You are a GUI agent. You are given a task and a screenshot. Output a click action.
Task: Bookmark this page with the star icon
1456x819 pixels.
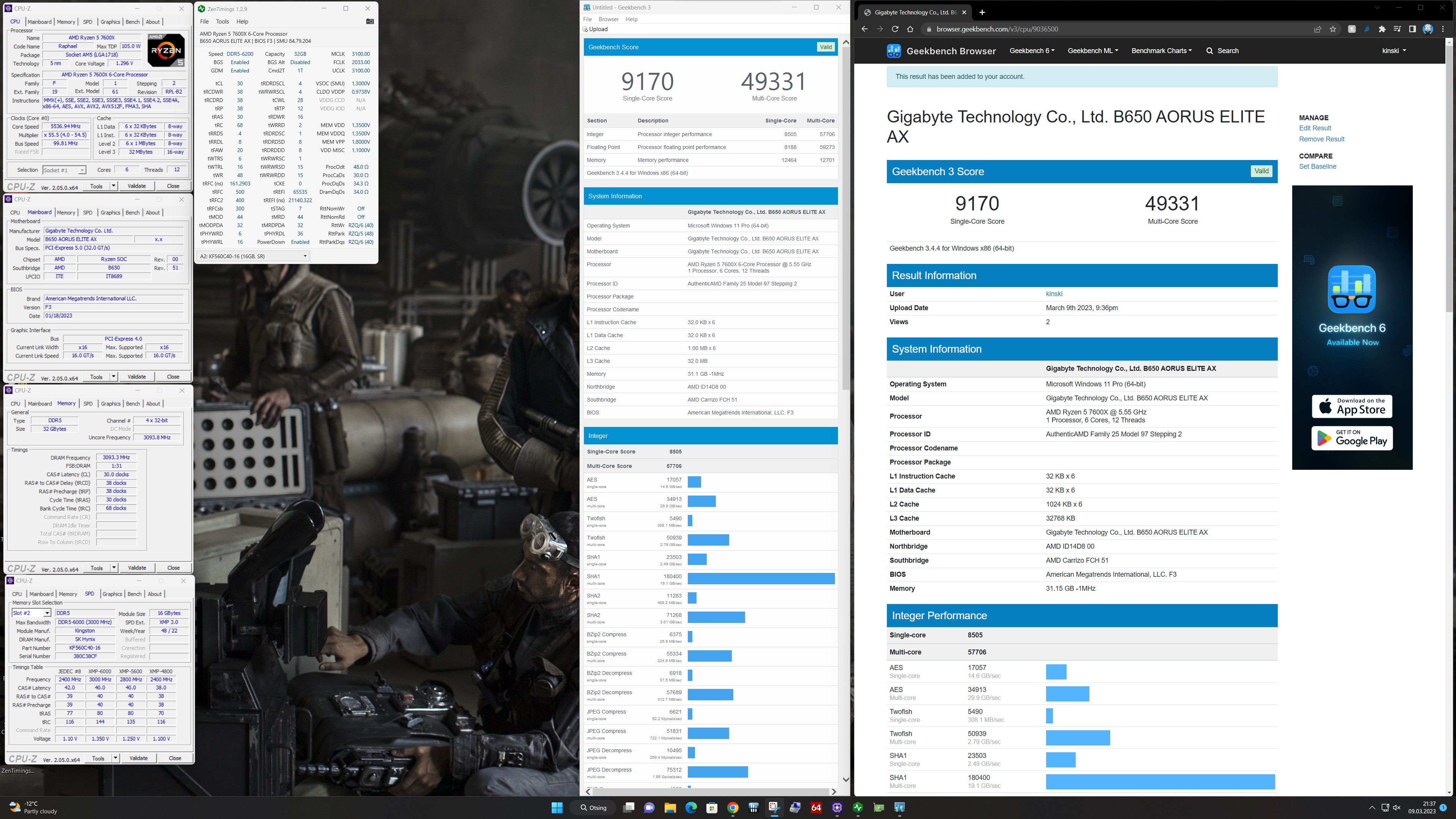(1333, 29)
